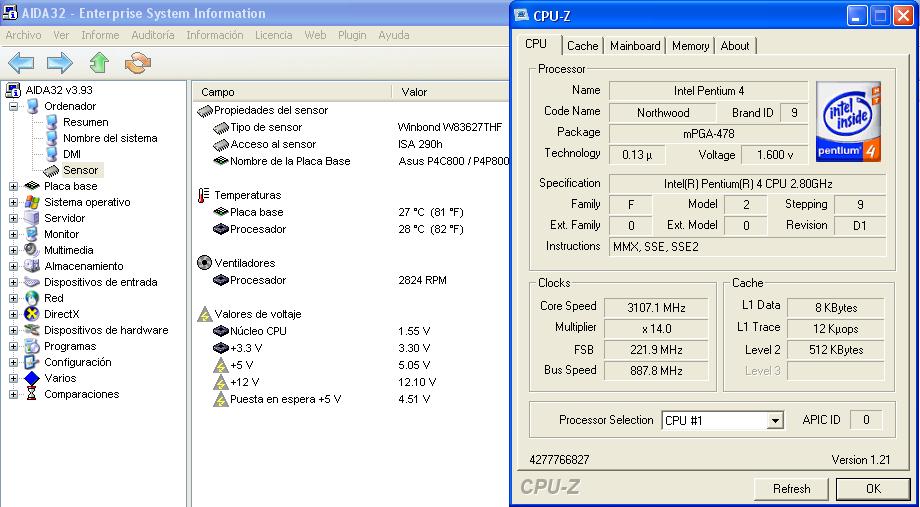The image size is (920, 507).
Task: Click the forward arrow toolbar icon
Action: 60,63
